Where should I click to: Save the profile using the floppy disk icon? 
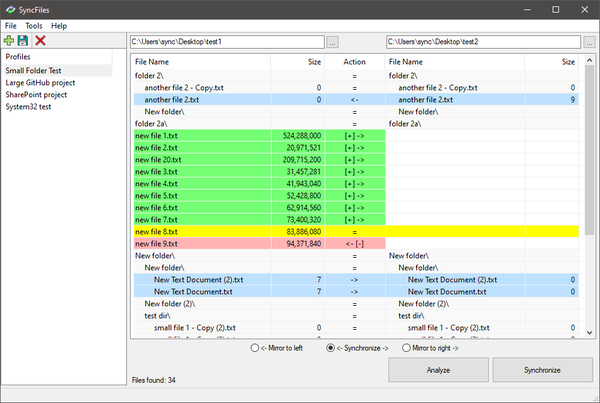click(23, 41)
